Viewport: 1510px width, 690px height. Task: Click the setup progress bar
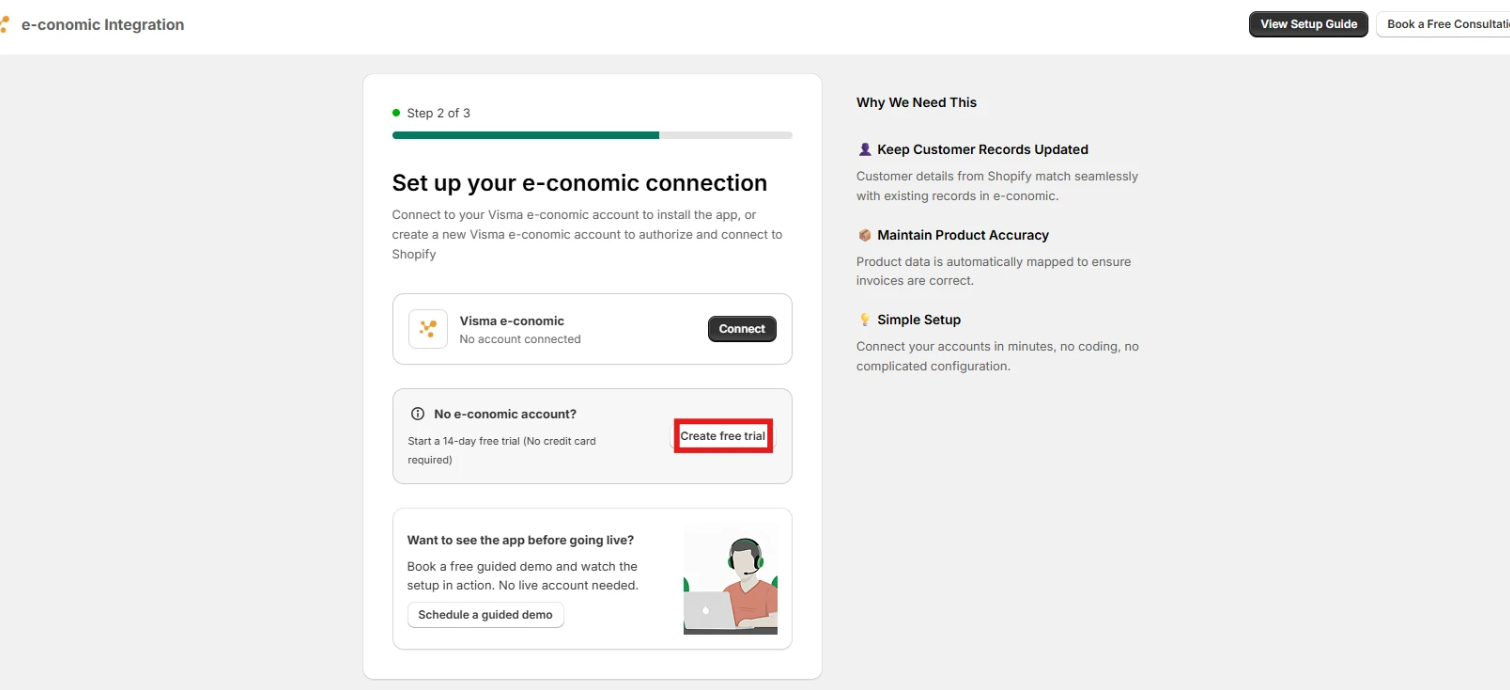[x=592, y=135]
